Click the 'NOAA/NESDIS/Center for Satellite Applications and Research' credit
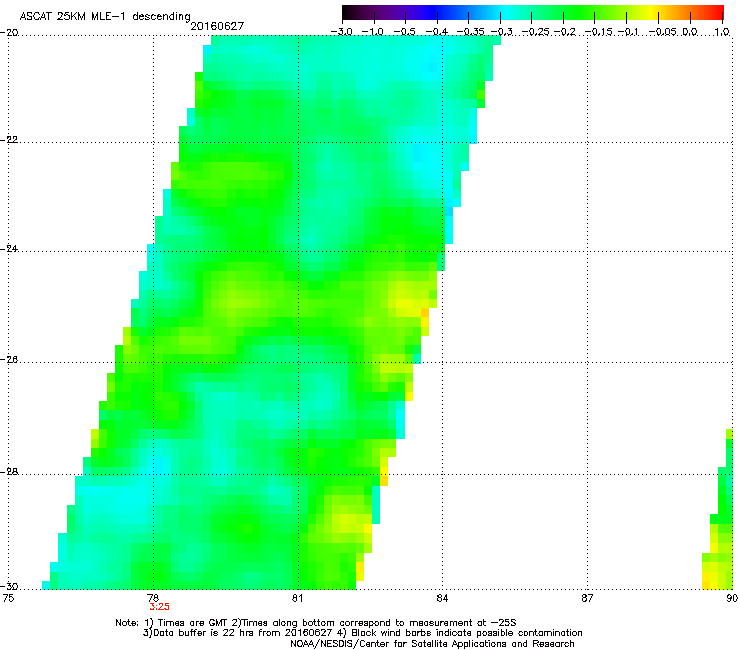 432,643
